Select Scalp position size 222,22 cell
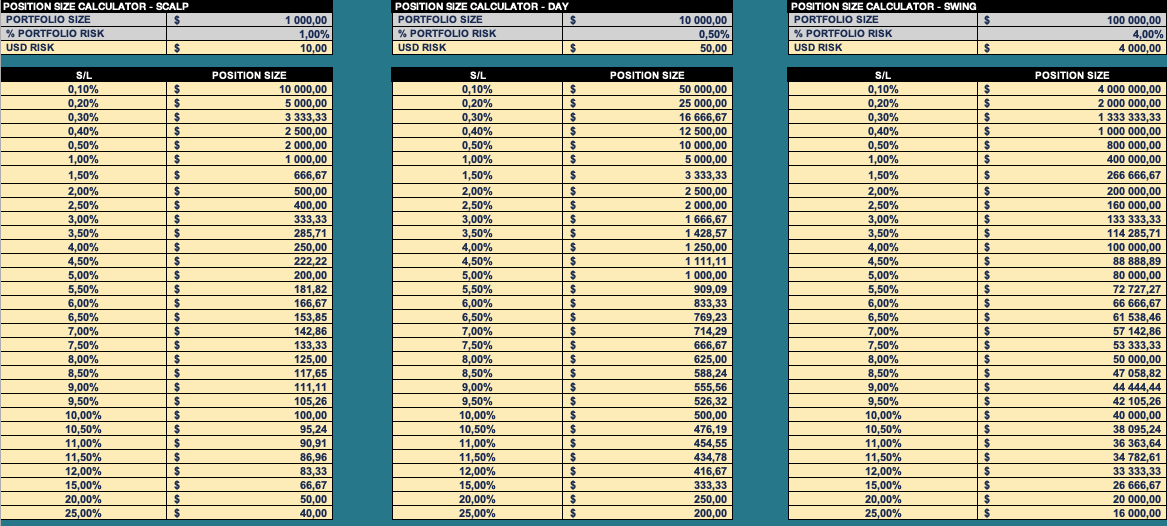Image resolution: width=1167 pixels, height=526 pixels. (249, 261)
